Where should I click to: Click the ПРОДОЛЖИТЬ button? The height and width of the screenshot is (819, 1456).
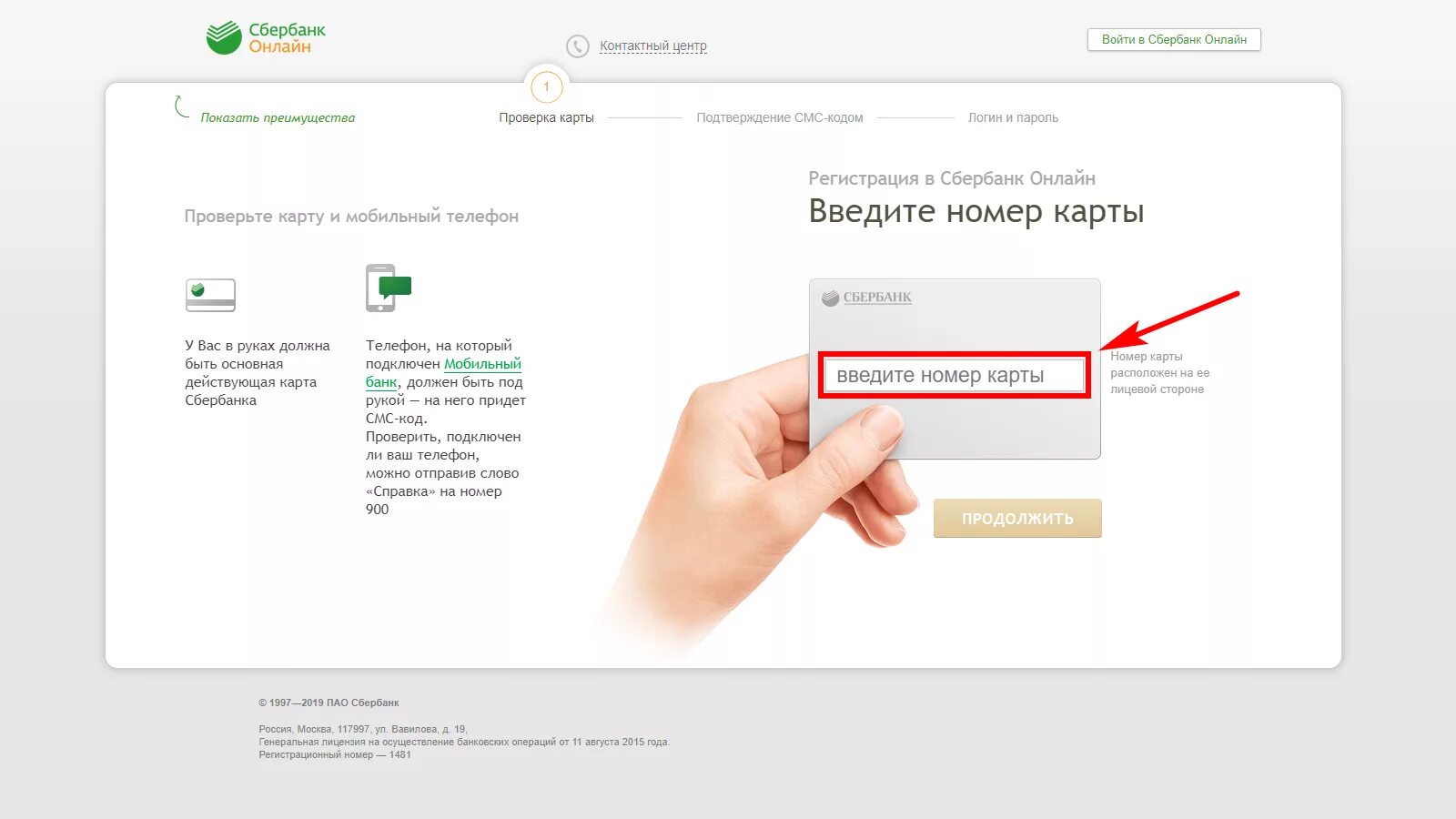tap(1017, 518)
